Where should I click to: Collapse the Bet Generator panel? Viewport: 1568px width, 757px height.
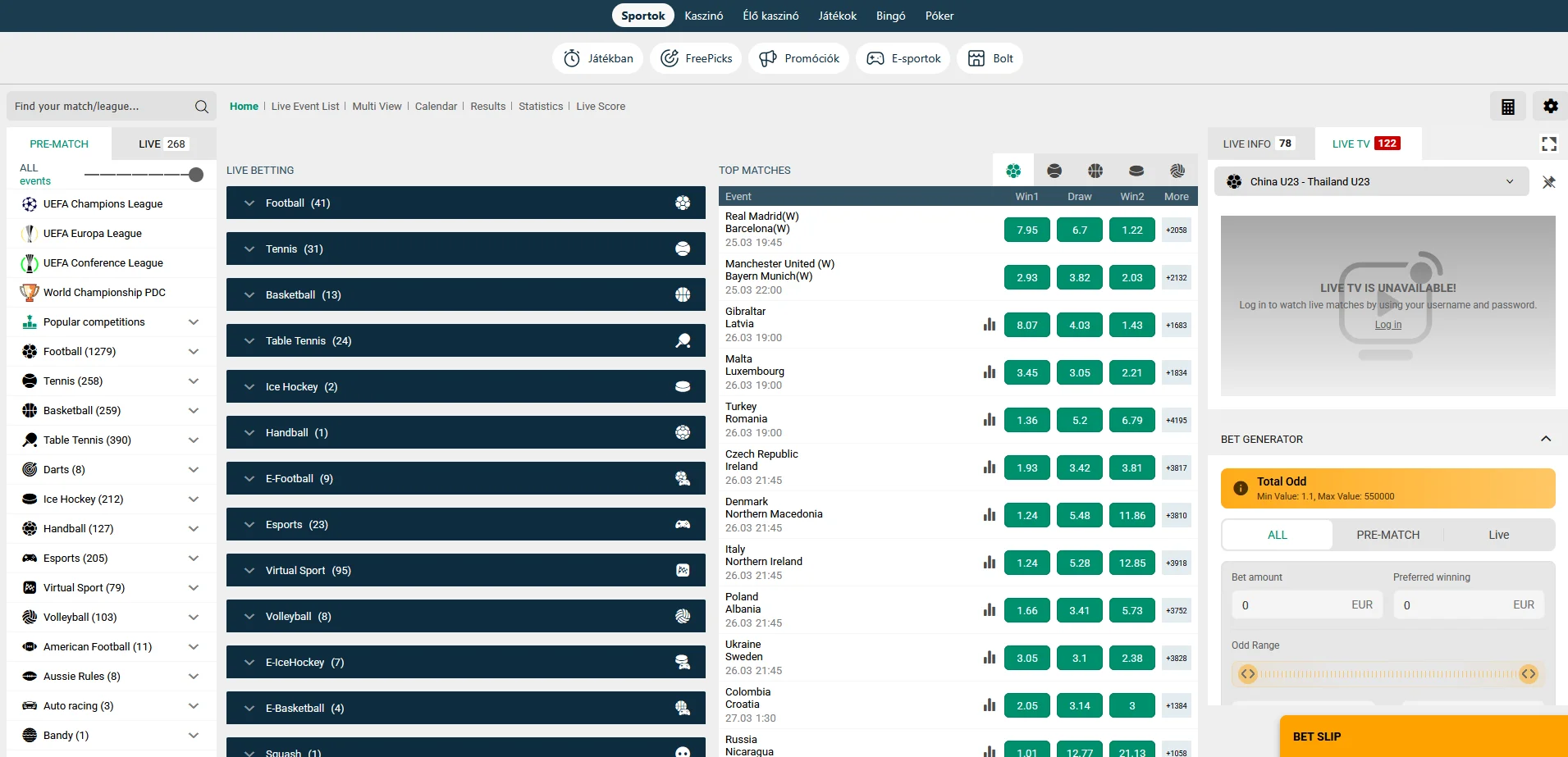coord(1545,439)
